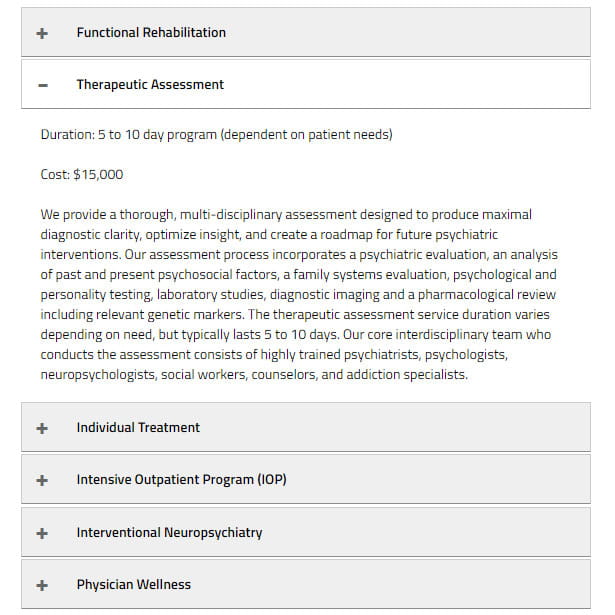615x615 pixels.
Task: Click the assessment description paragraph
Action: point(298,295)
